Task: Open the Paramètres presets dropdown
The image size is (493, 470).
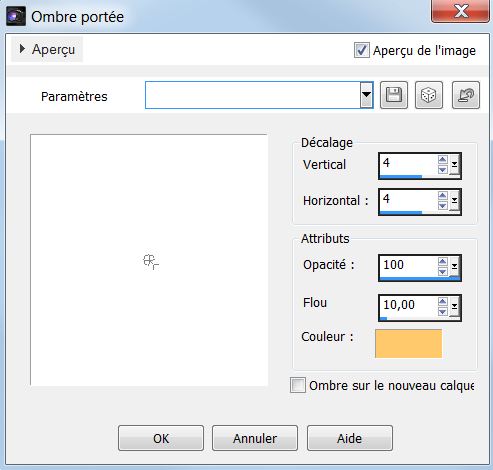Action: tap(366, 95)
